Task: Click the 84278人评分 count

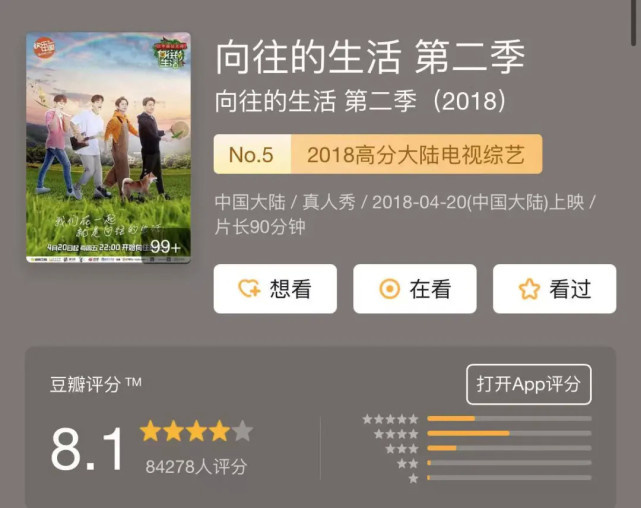Action: 197,467
